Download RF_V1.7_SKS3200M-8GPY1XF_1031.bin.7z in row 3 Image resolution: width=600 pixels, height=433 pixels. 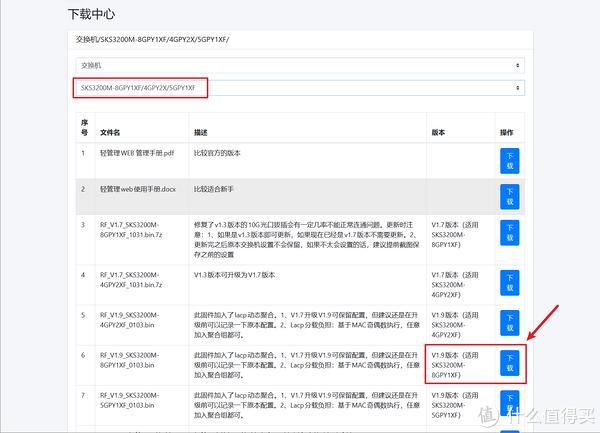510,233
